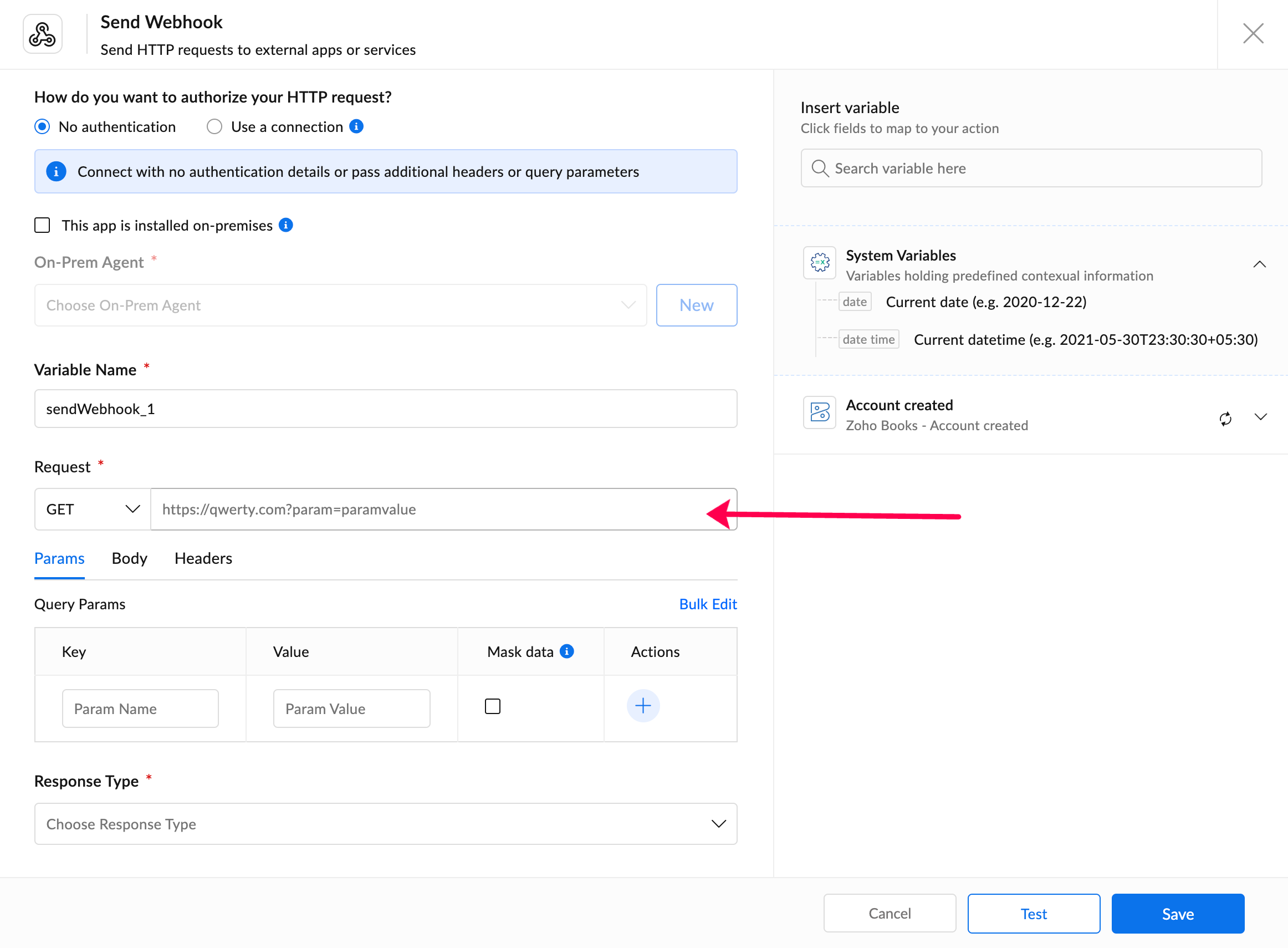Check the Mask data box in params row
1288x948 pixels.
tap(492, 706)
